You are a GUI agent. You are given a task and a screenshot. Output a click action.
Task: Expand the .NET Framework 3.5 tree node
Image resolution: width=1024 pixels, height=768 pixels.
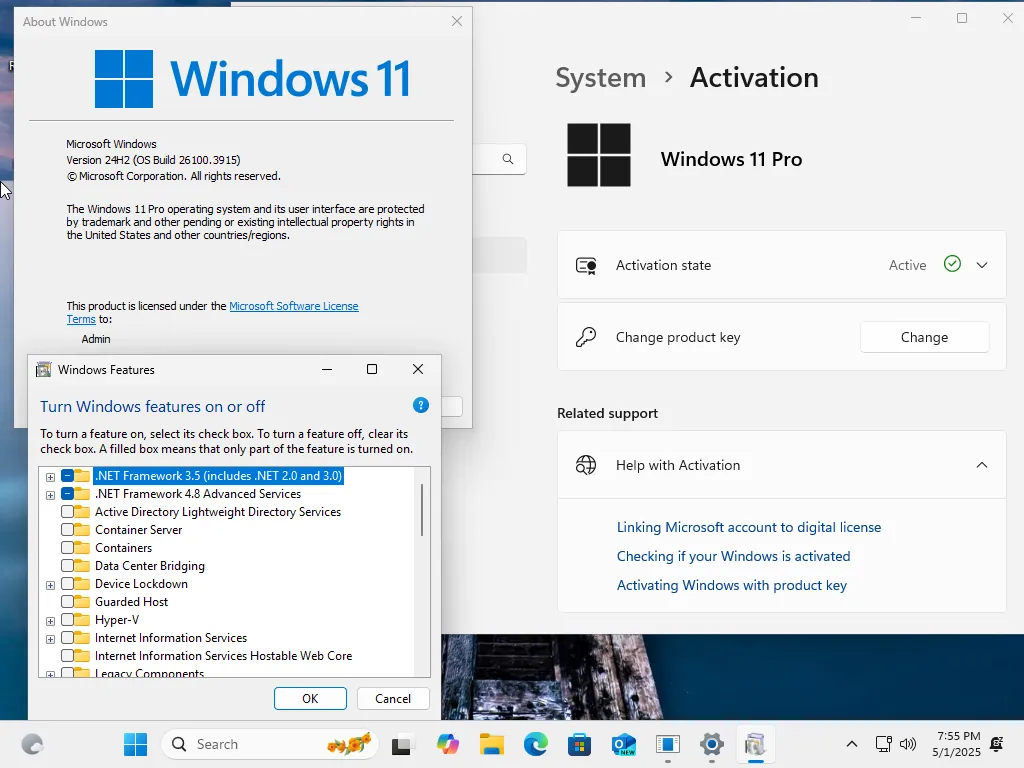(x=50, y=477)
